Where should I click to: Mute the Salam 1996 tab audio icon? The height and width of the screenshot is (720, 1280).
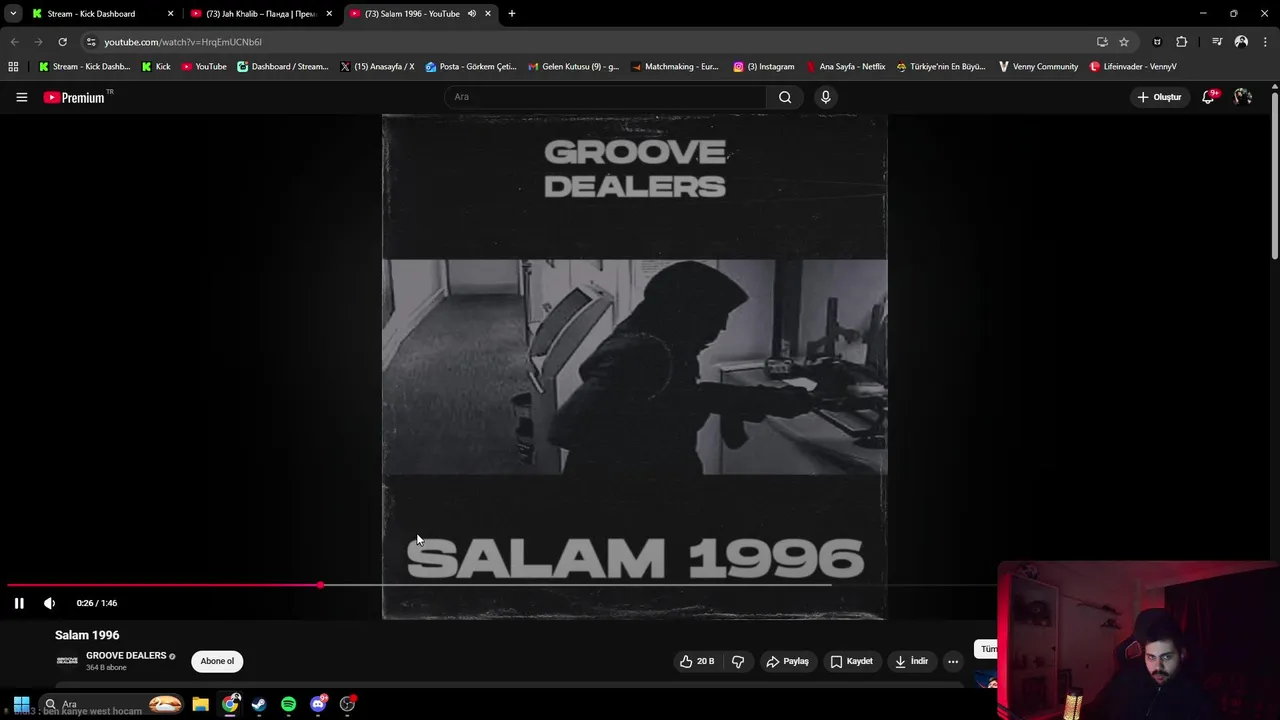click(x=471, y=14)
